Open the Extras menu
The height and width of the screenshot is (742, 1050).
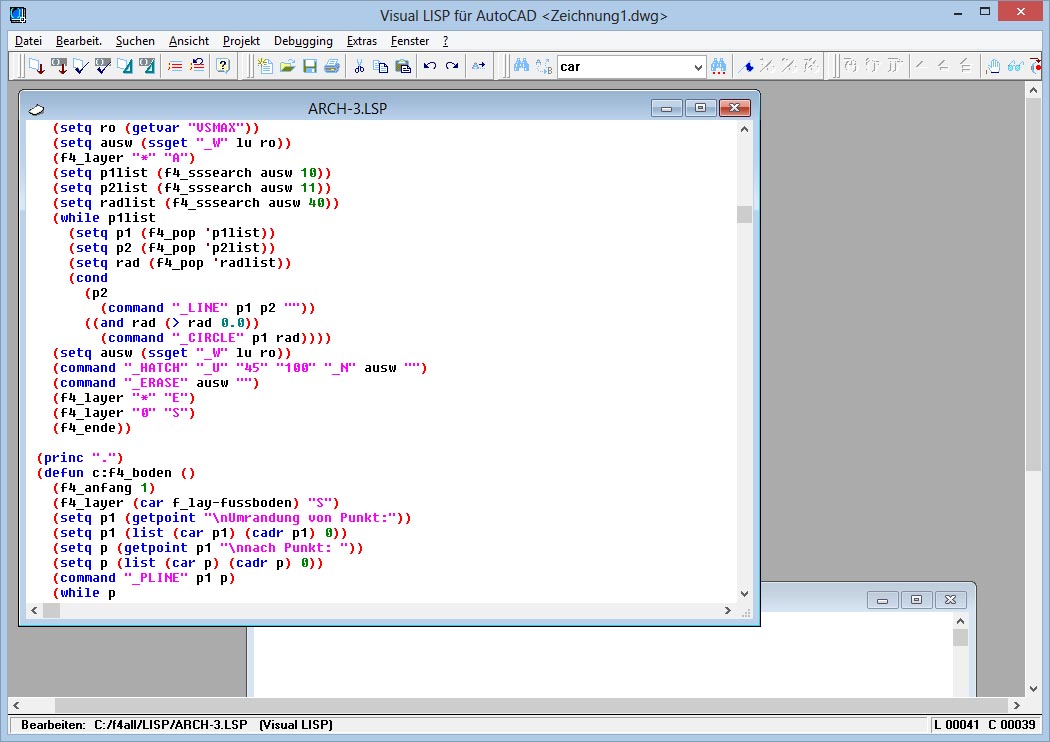[361, 41]
